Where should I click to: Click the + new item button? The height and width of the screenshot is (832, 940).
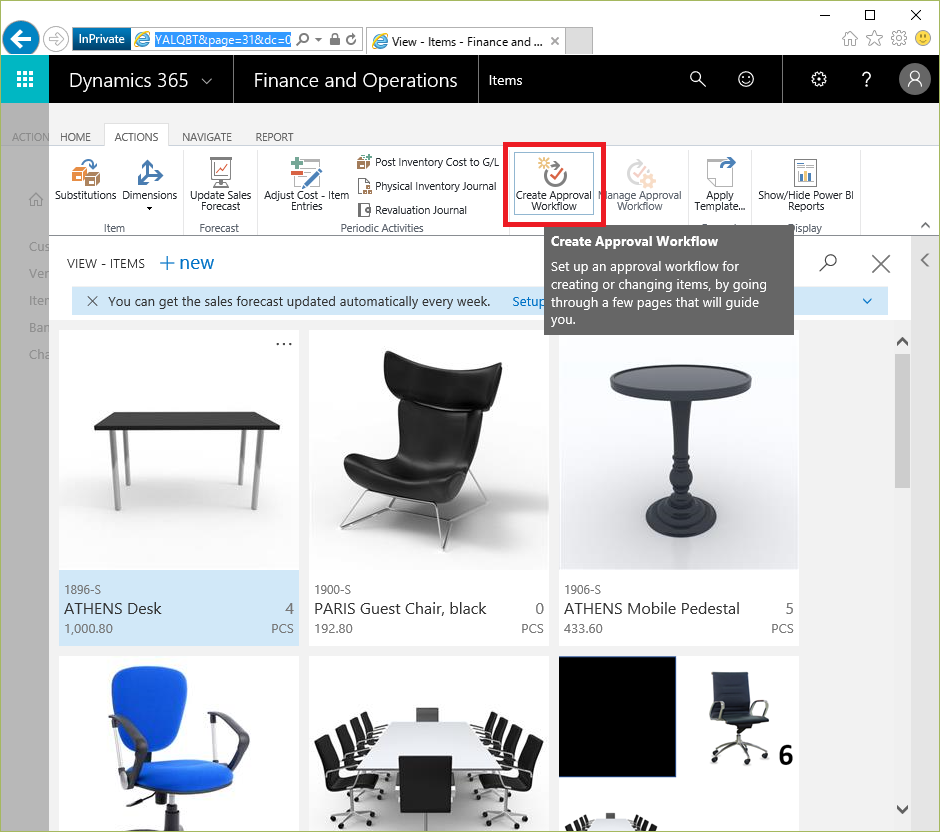(187, 263)
